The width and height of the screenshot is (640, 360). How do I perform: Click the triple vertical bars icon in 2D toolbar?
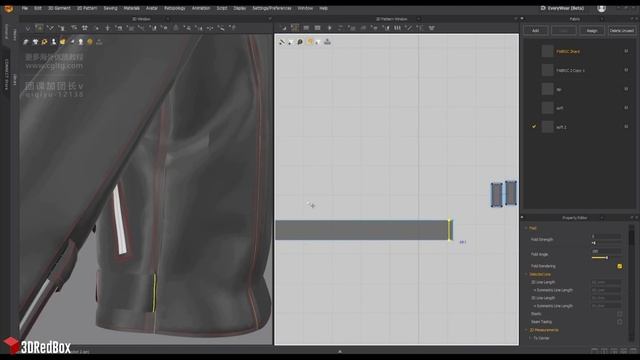point(397,28)
